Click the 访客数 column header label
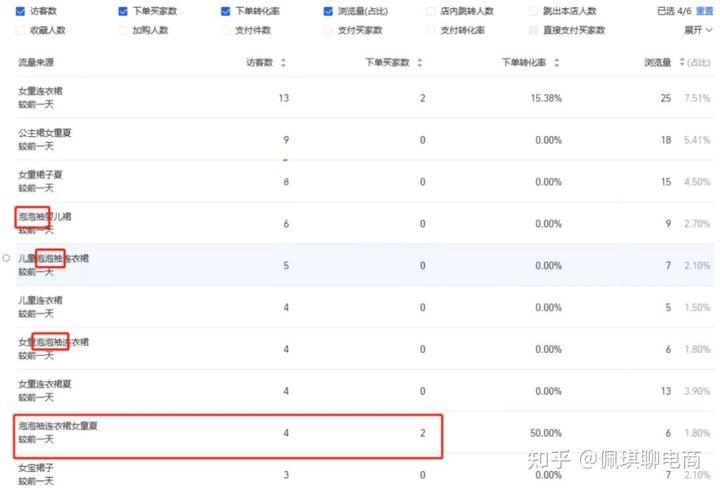Viewport: 720px width, 489px height. pyautogui.click(x=259, y=62)
